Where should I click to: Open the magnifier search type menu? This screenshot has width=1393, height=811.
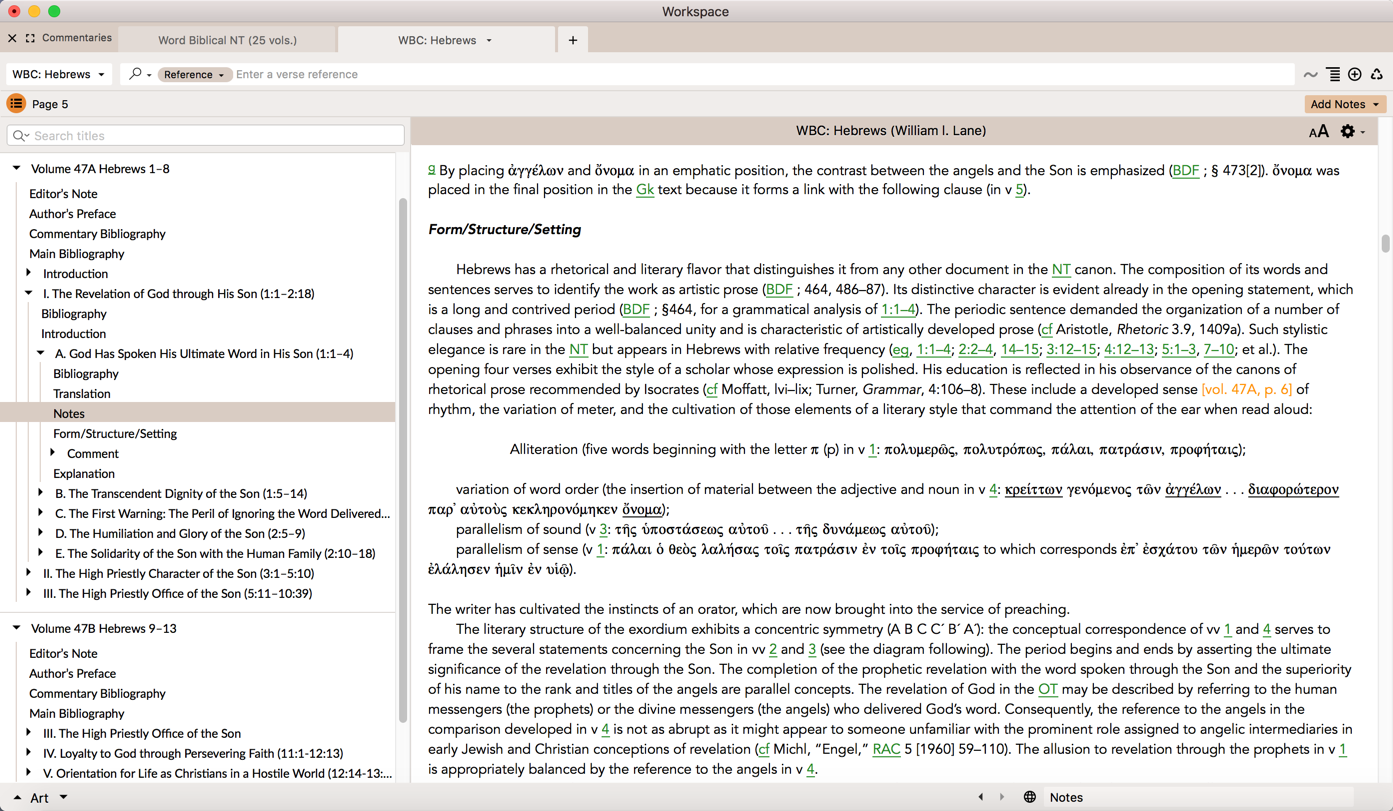coord(139,74)
